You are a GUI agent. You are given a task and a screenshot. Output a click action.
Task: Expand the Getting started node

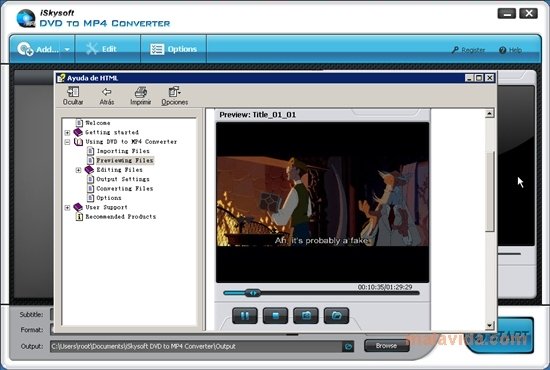[x=67, y=133]
